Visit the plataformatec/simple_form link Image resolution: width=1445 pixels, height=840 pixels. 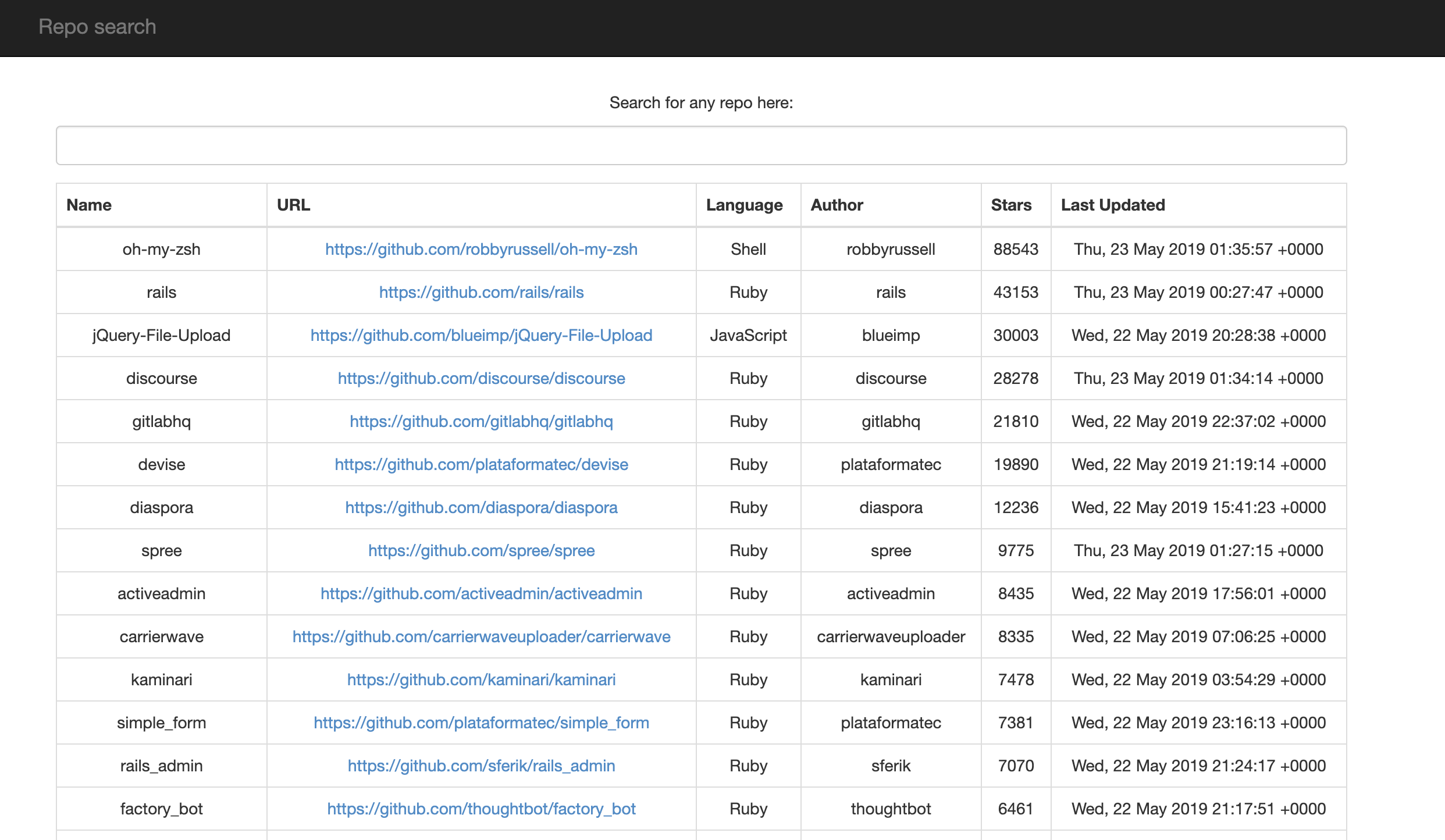pyautogui.click(x=481, y=722)
